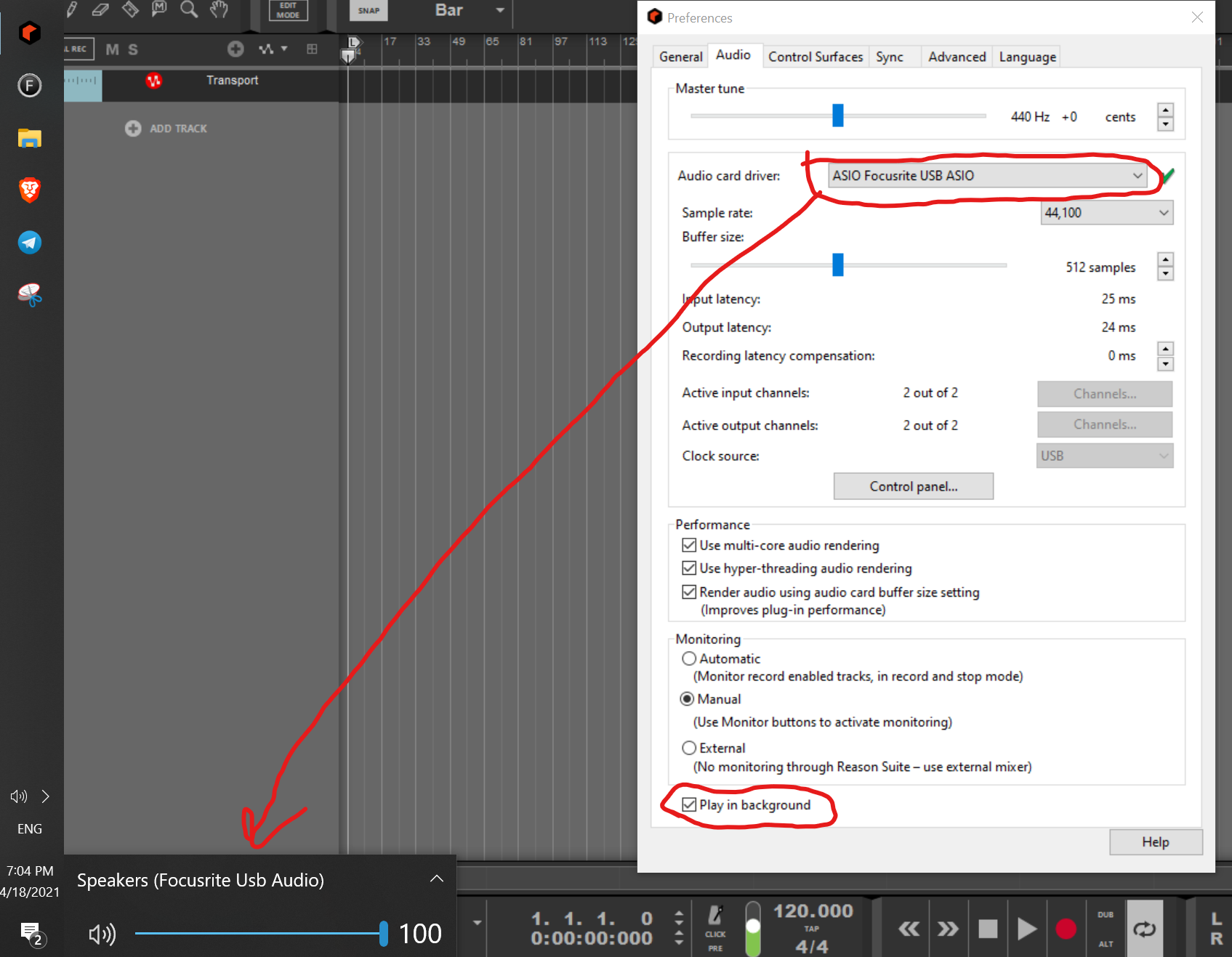Click the Master tune cents stepper

tap(1166, 117)
